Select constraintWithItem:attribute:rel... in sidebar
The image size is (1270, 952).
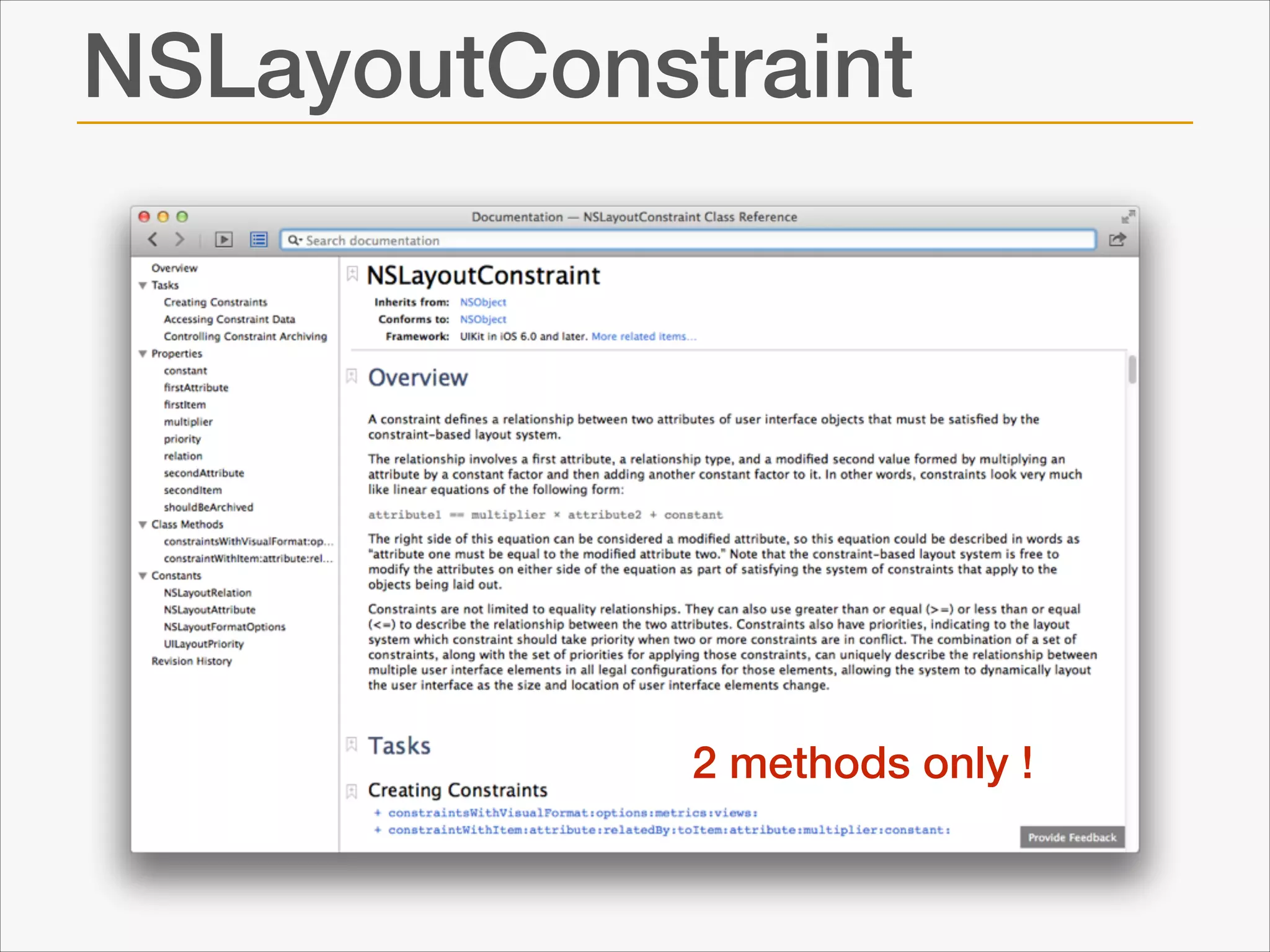249,558
